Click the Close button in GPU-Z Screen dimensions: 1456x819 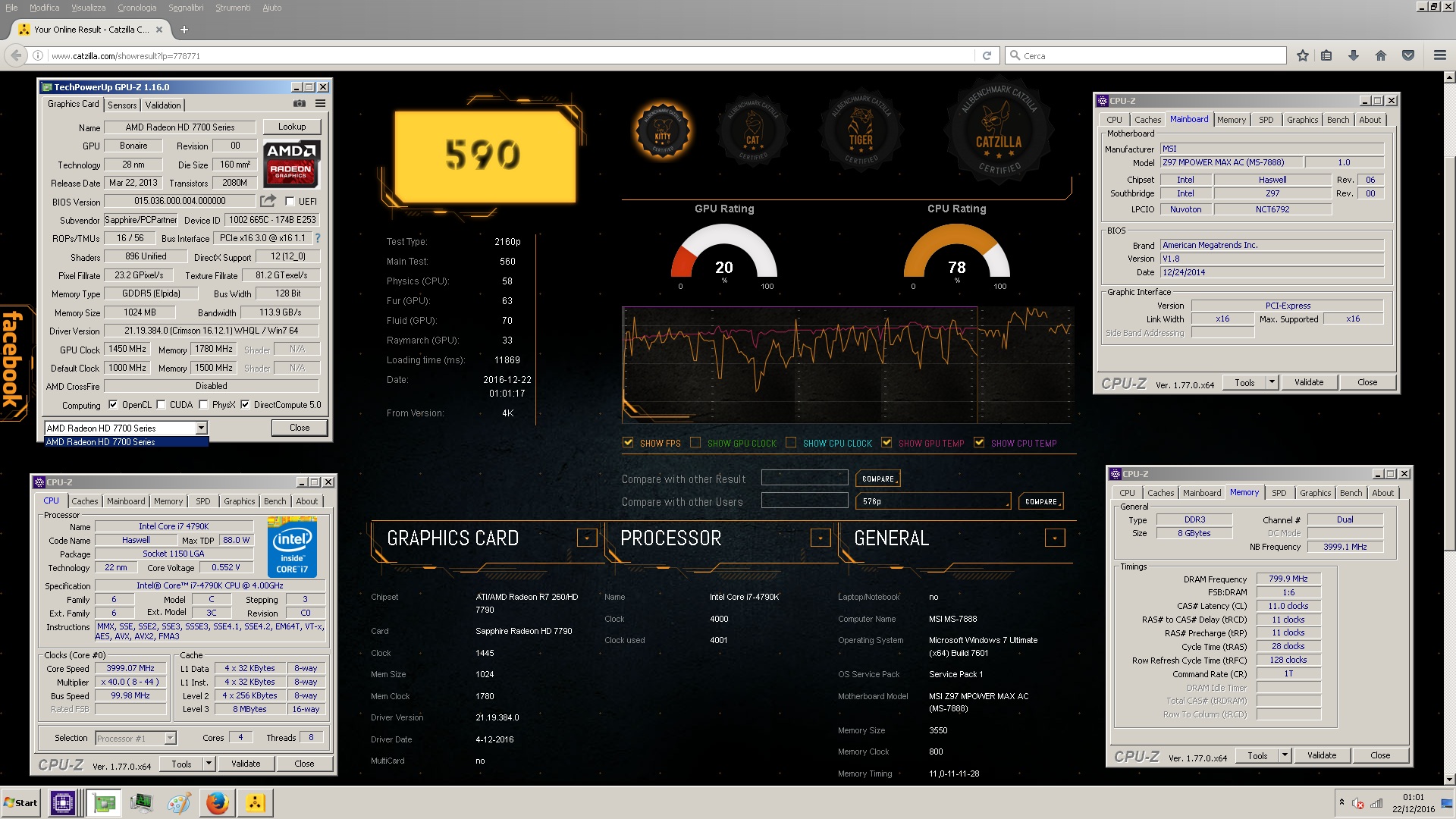[300, 428]
